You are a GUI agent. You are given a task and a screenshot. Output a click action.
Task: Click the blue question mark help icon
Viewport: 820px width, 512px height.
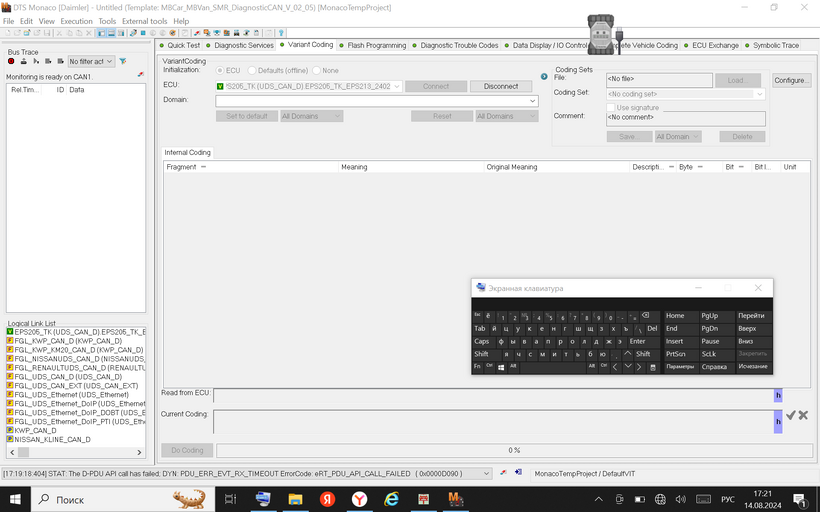click(281, 33)
